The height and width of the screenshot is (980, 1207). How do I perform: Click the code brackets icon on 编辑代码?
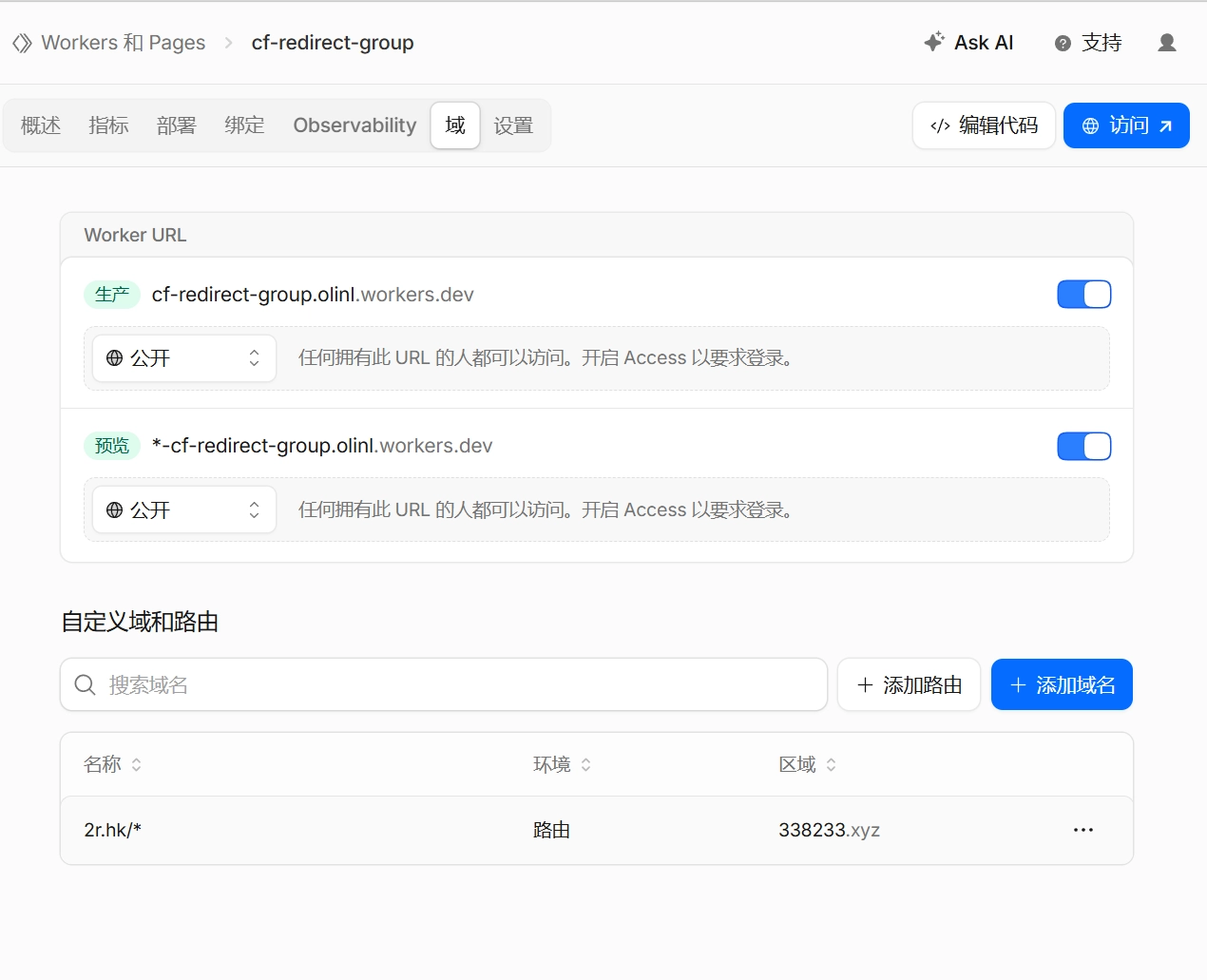(940, 125)
